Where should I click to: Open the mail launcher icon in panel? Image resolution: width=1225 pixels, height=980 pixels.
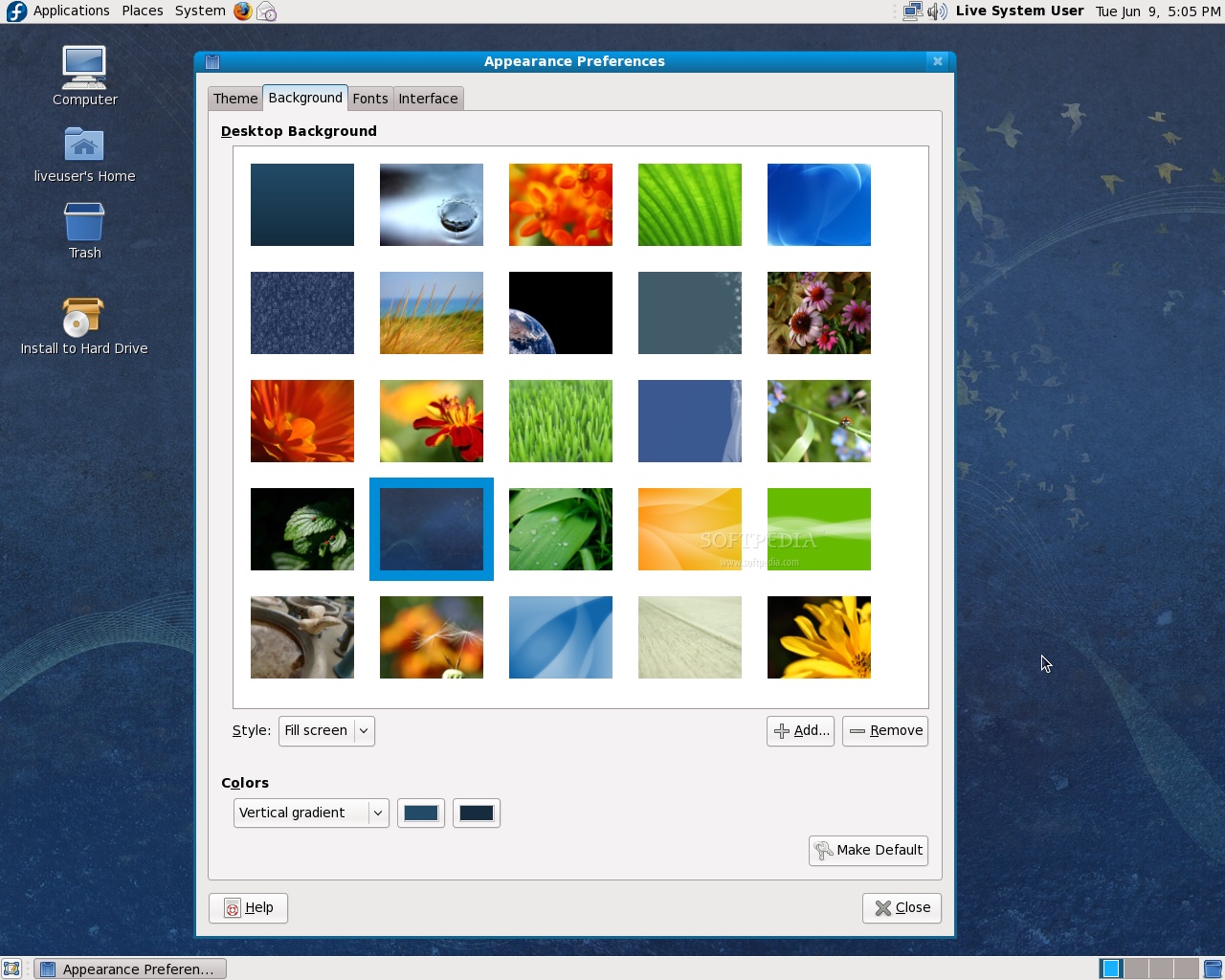coord(267,11)
